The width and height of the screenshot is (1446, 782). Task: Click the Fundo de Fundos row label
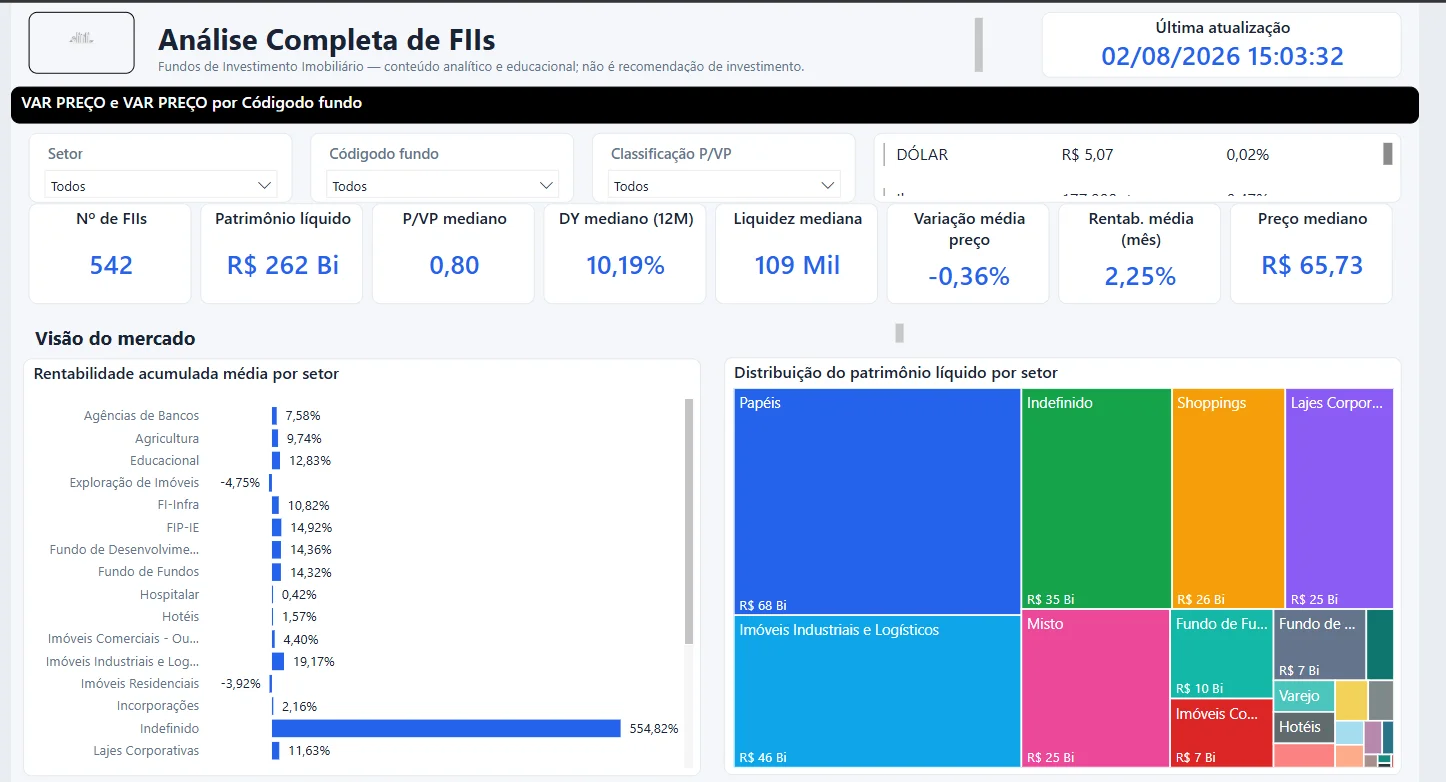click(148, 572)
